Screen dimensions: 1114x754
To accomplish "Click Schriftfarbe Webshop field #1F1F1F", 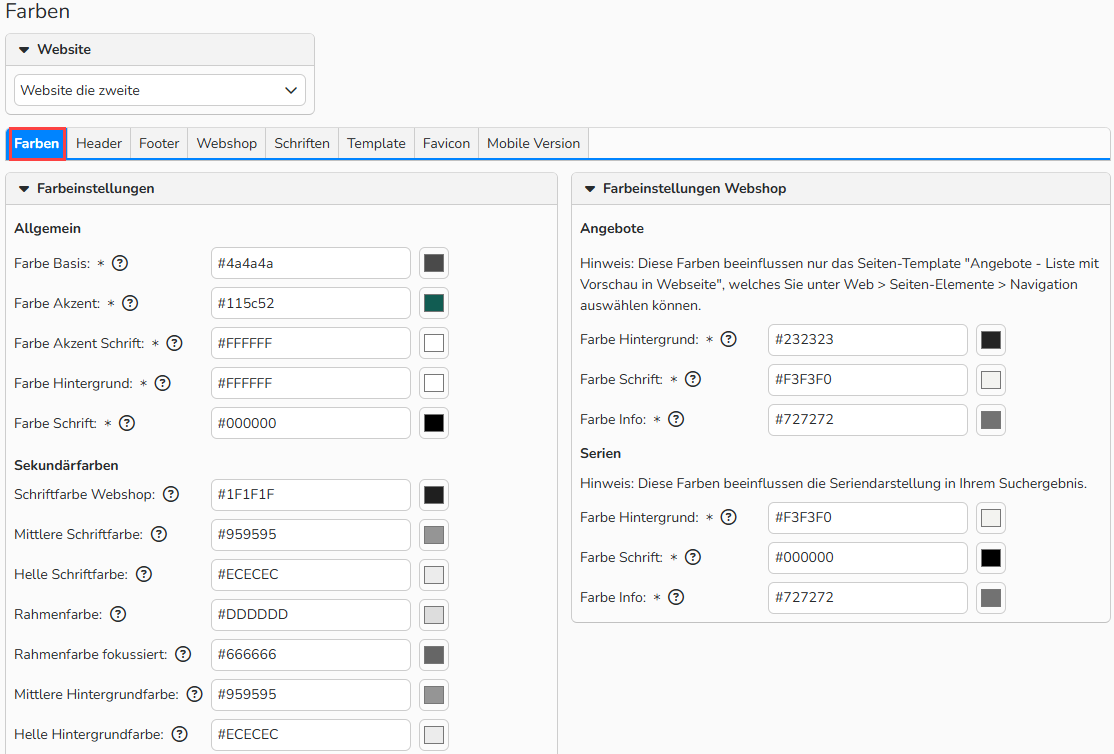I will 311,495.
